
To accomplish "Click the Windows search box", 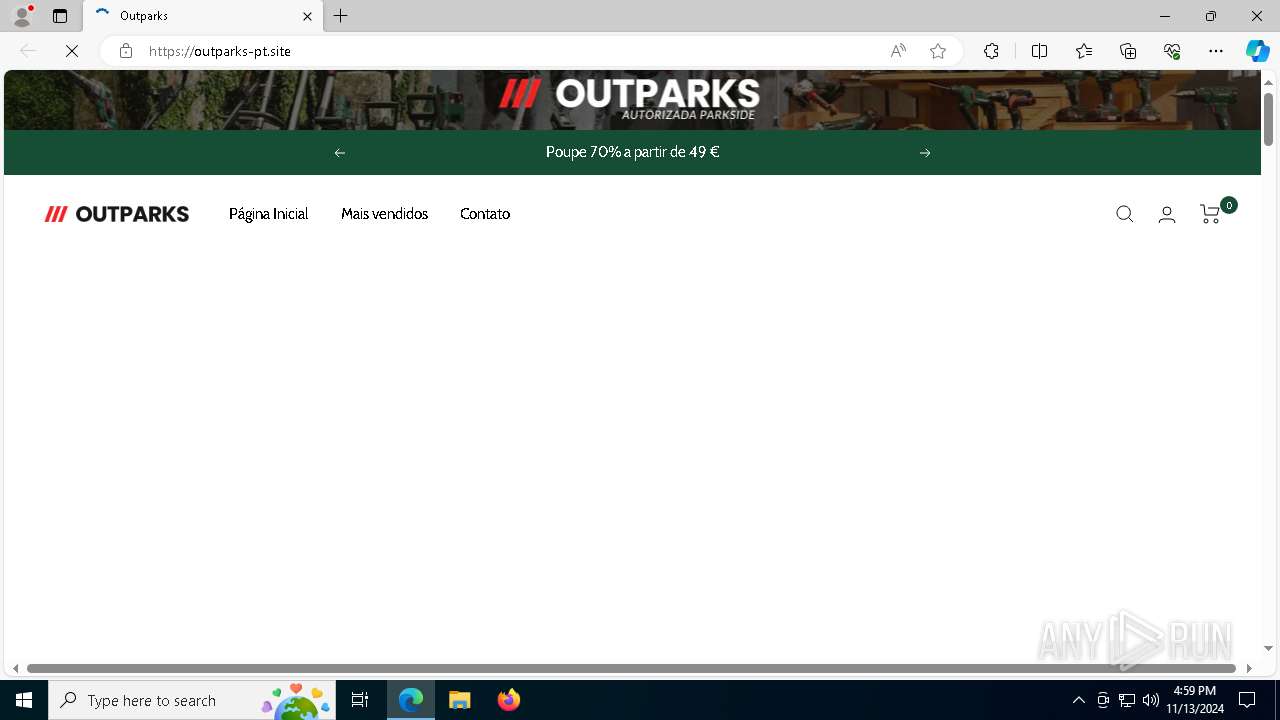I will (x=190, y=700).
